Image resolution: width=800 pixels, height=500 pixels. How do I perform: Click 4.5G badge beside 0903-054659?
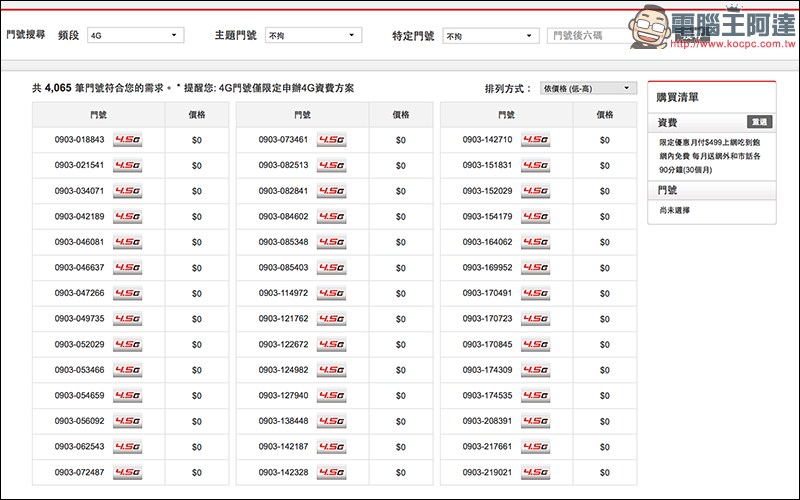[128, 395]
